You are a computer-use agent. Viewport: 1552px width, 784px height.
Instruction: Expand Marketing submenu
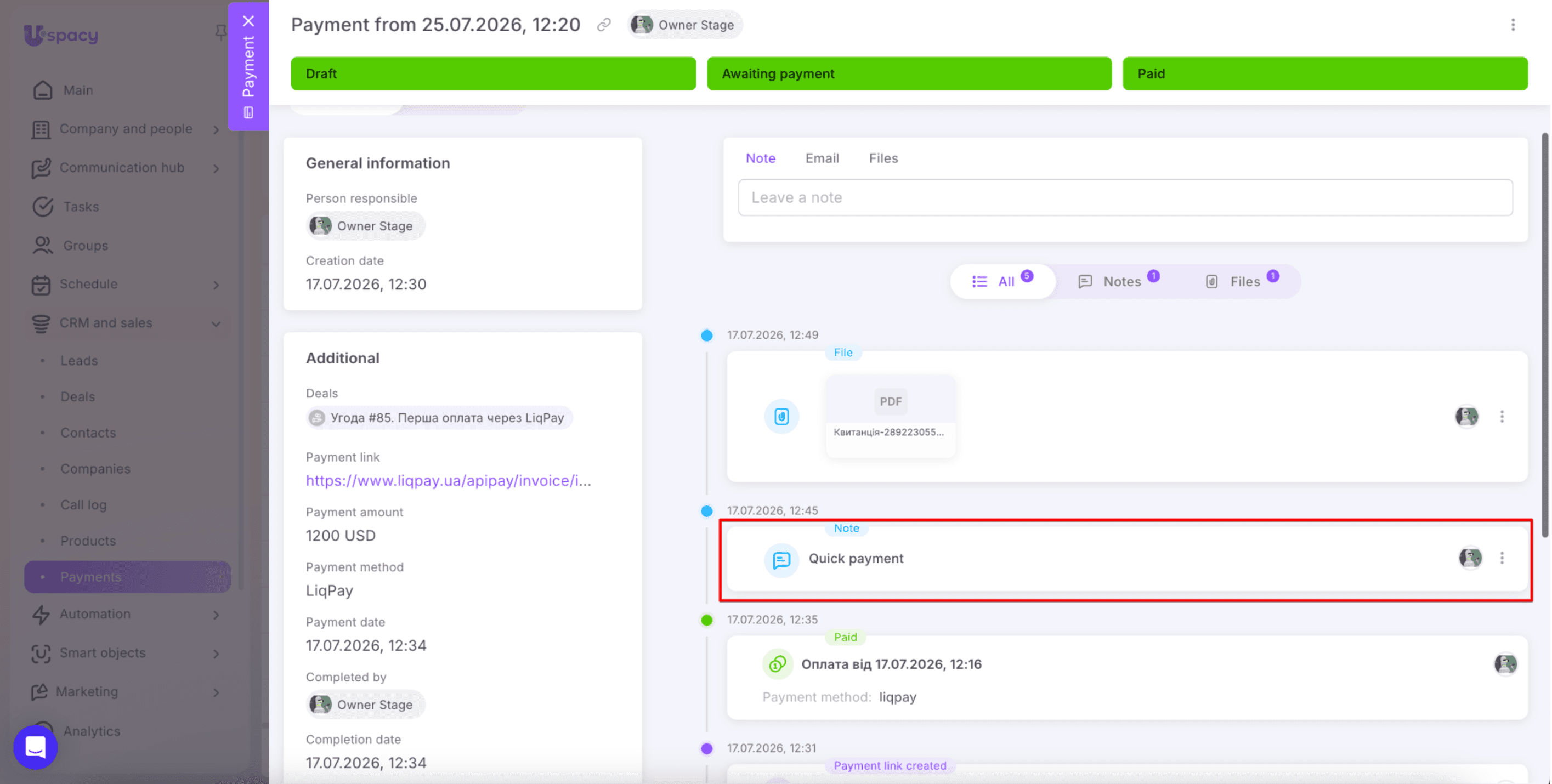(x=216, y=692)
